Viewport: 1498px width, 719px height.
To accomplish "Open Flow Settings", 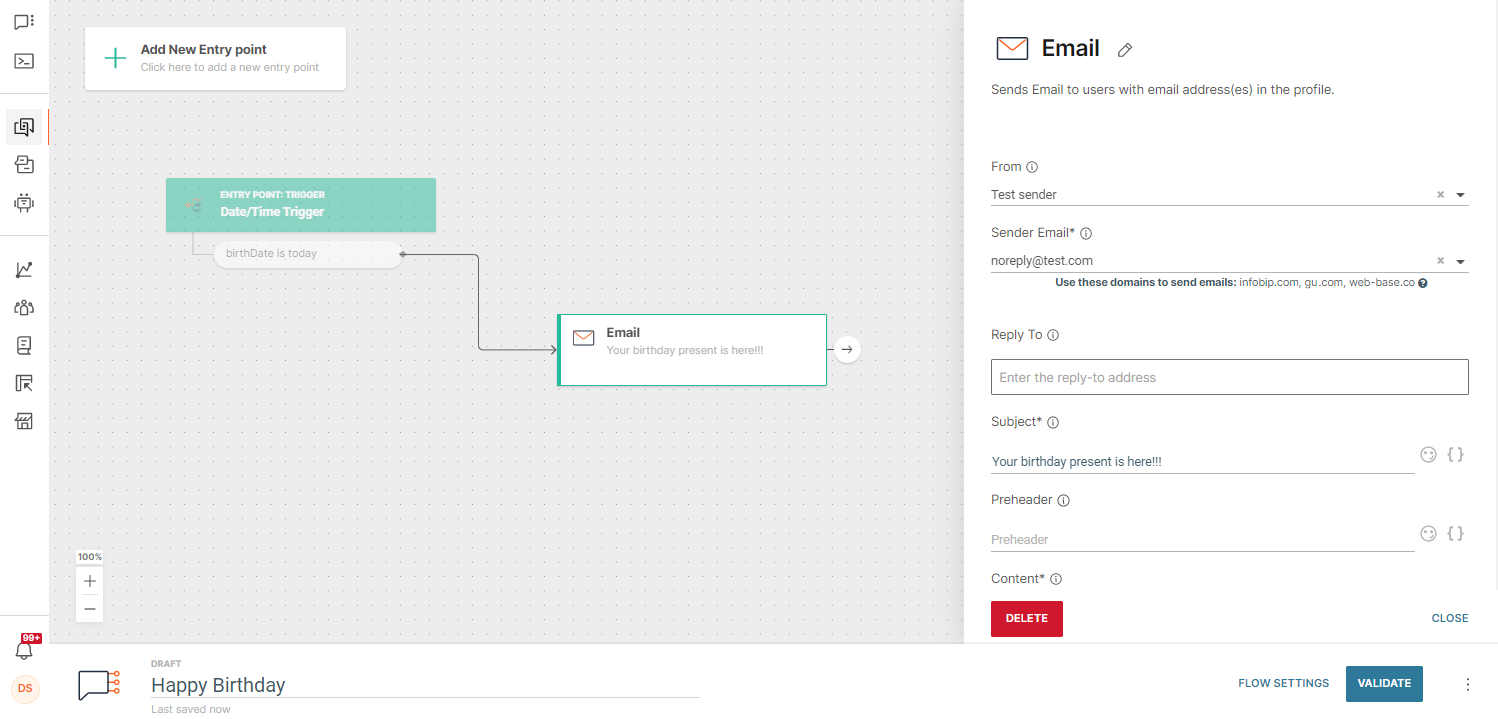I will point(1283,683).
